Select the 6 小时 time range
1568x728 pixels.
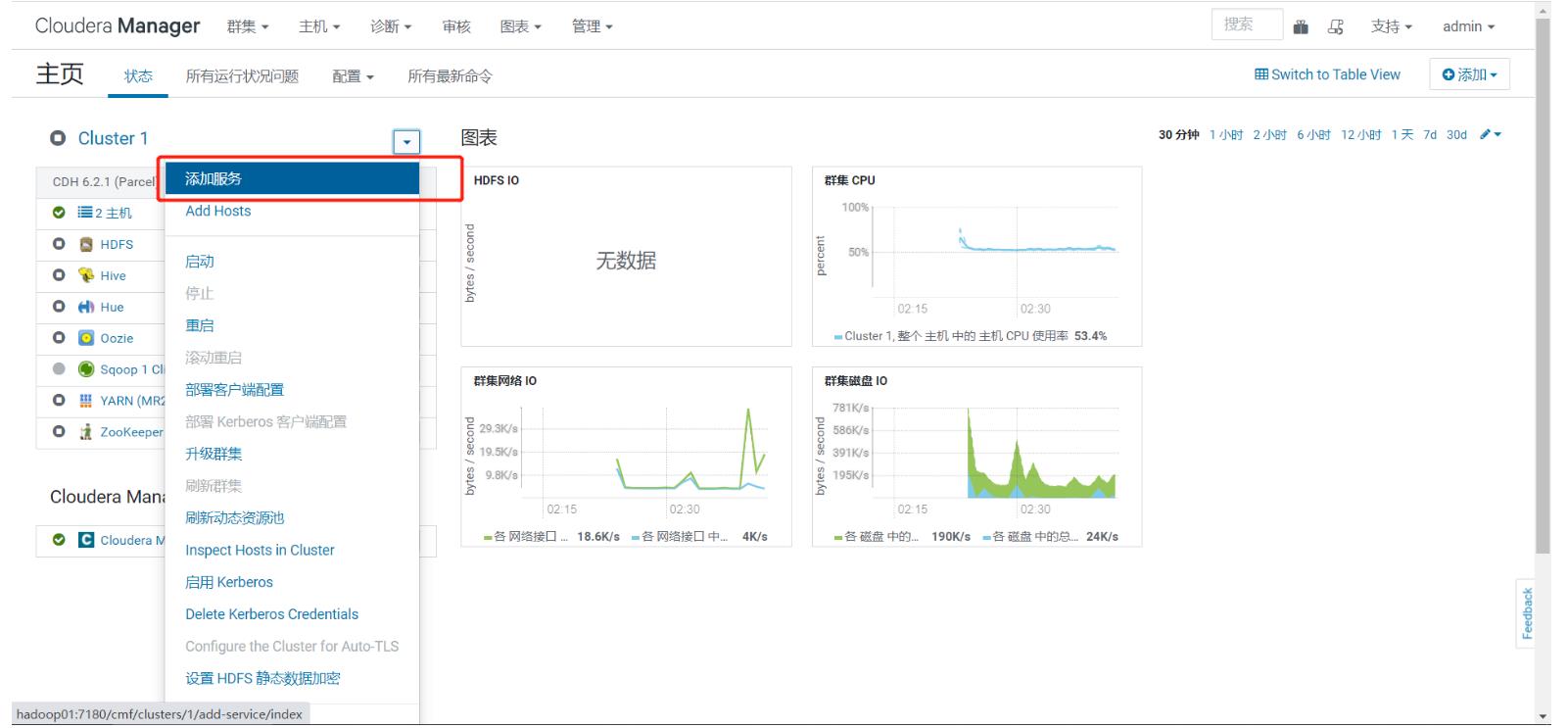pyautogui.click(x=1313, y=135)
